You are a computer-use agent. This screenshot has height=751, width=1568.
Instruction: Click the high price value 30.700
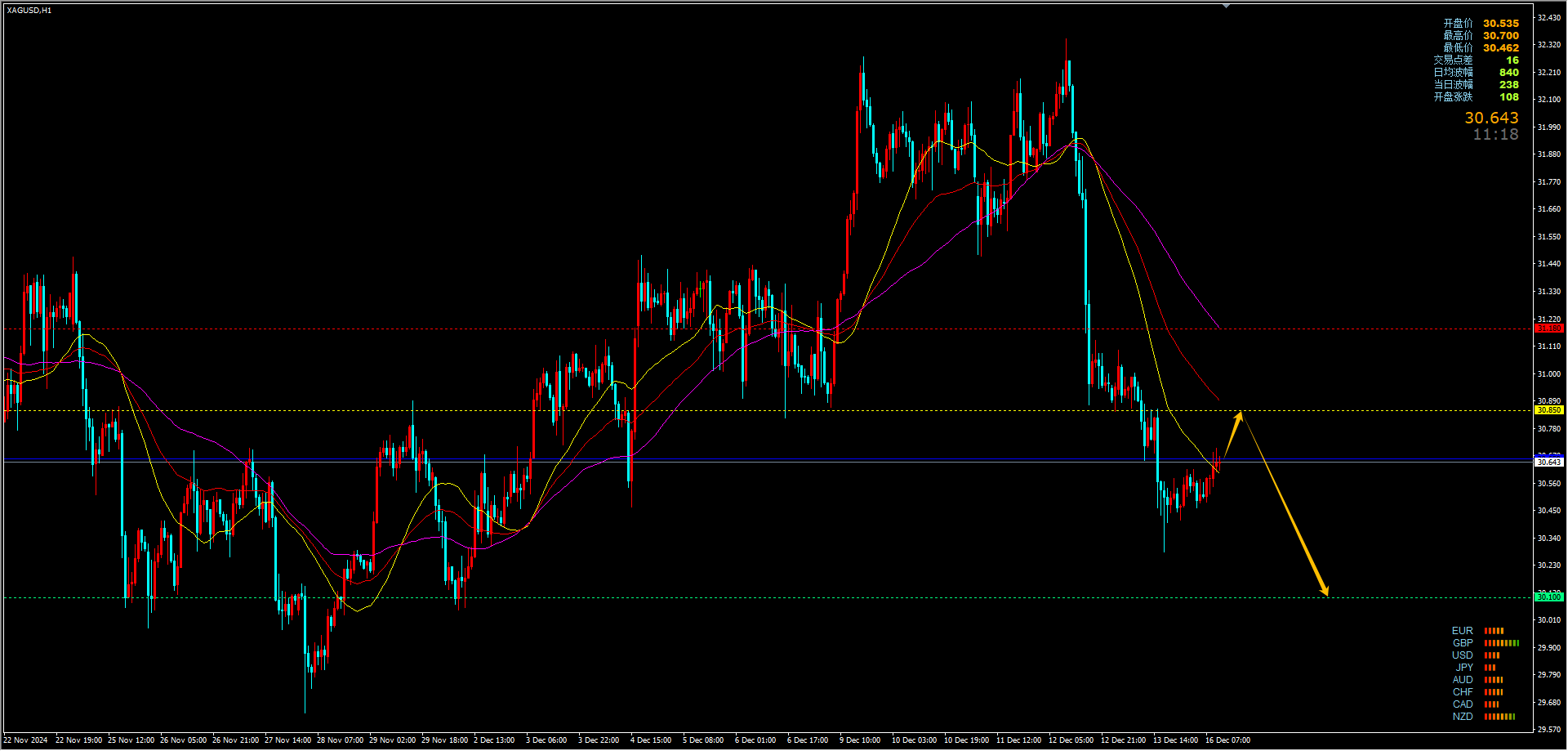point(1501,36)
